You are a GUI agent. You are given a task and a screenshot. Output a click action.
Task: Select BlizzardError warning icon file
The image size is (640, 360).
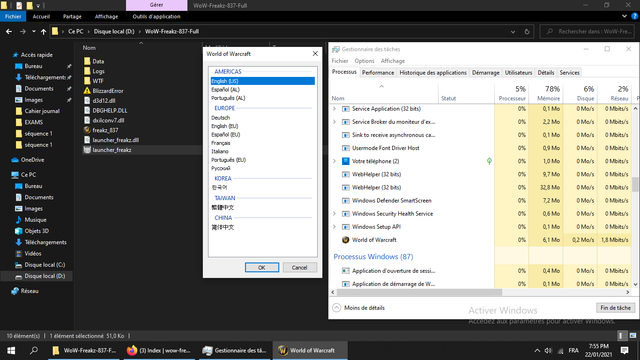87,91
